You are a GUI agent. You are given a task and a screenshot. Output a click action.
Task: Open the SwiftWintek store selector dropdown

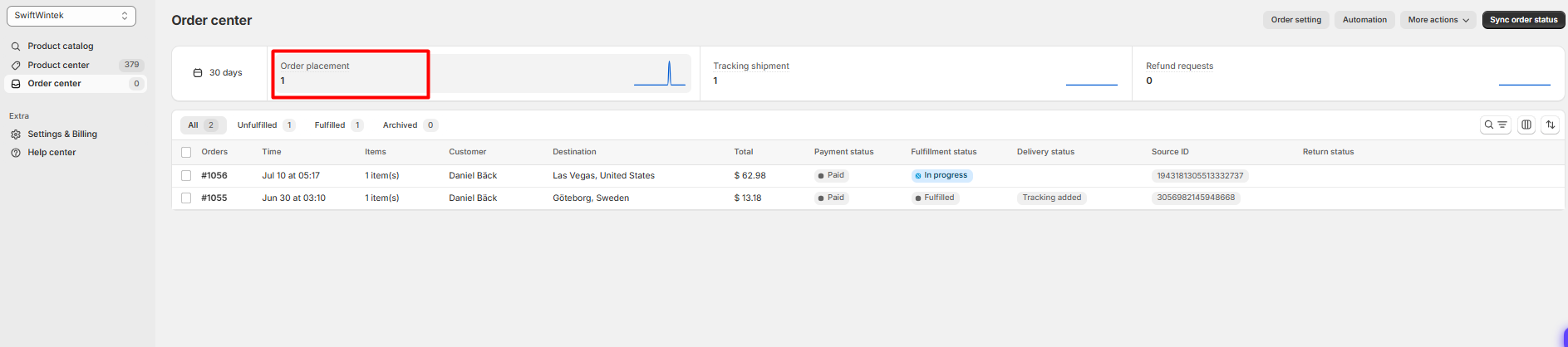pos(71,16)
